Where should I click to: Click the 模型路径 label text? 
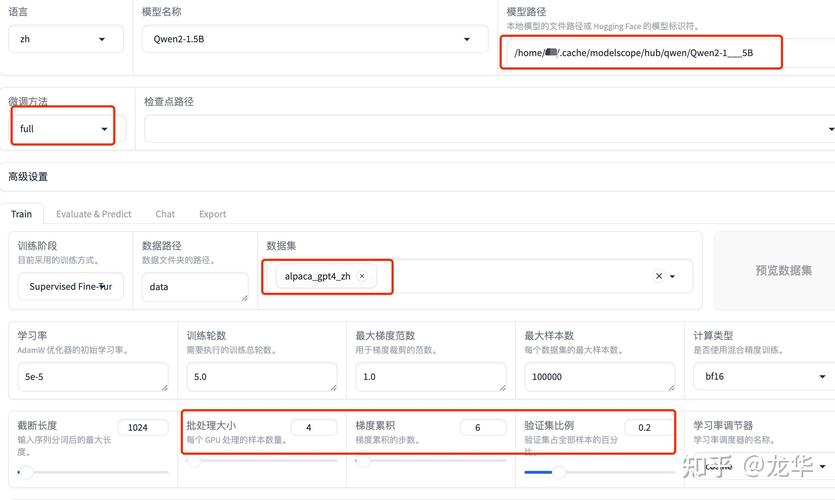[x=526, y=11]
